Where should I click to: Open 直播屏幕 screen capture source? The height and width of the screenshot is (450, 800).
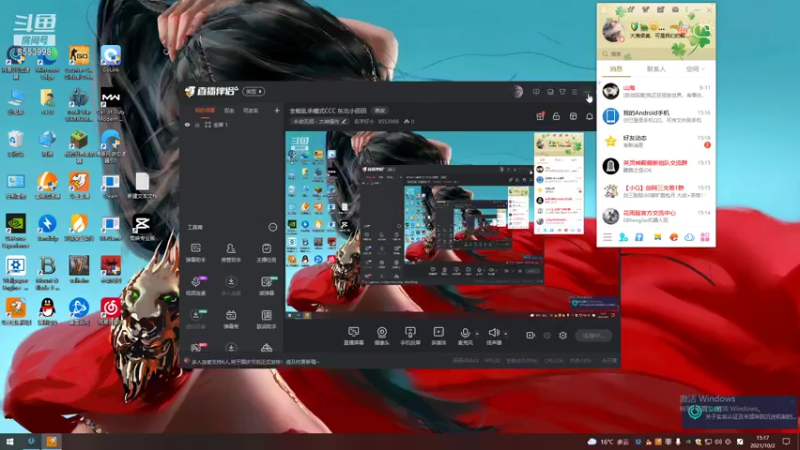click(x=353, y=336)
